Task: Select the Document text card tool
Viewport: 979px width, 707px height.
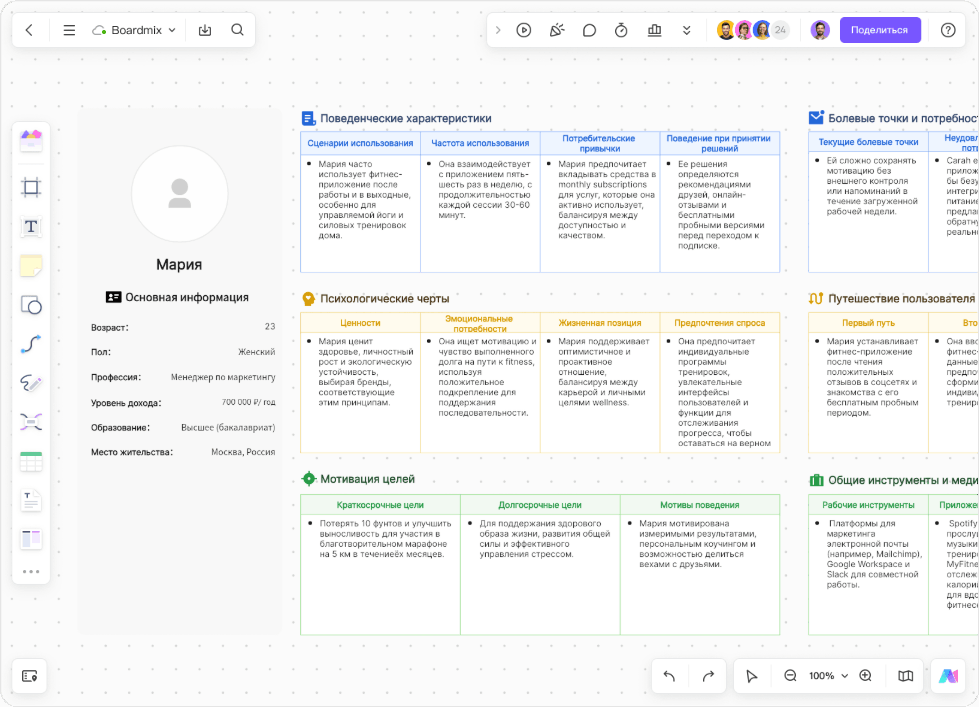Action: coord(31,500)
